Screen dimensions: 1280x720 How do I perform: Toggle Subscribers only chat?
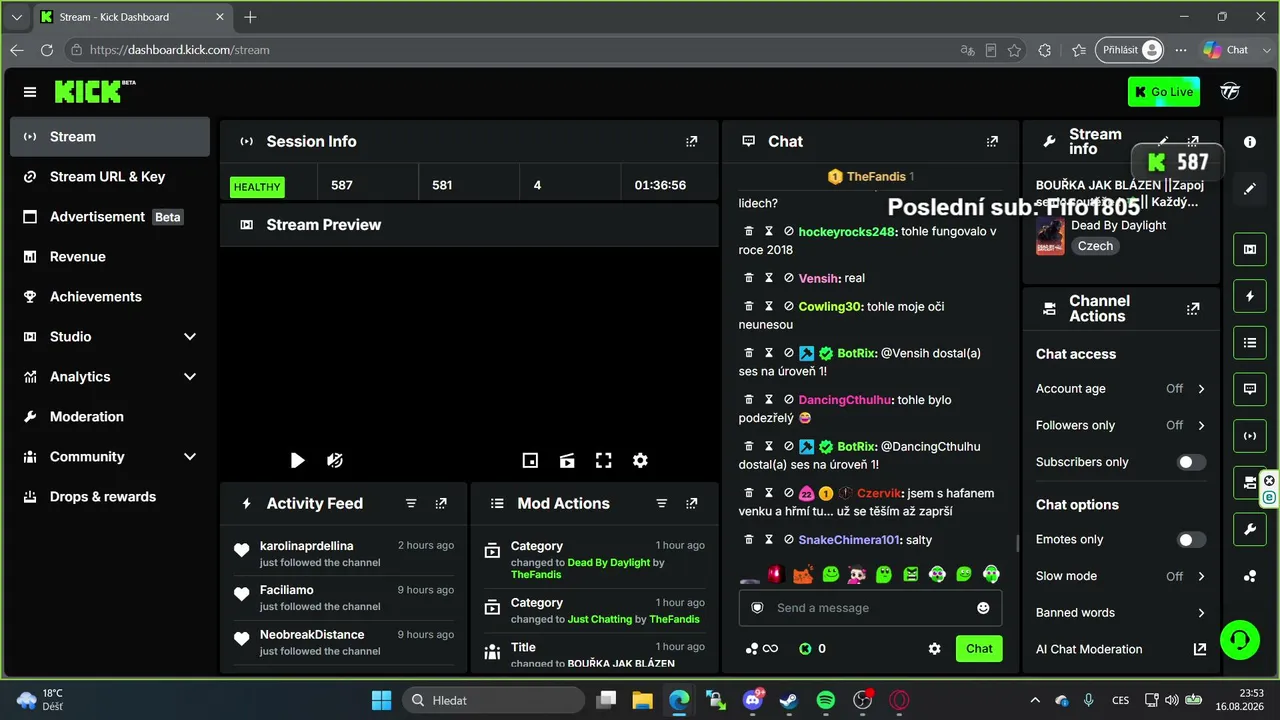pos(1191,462)
